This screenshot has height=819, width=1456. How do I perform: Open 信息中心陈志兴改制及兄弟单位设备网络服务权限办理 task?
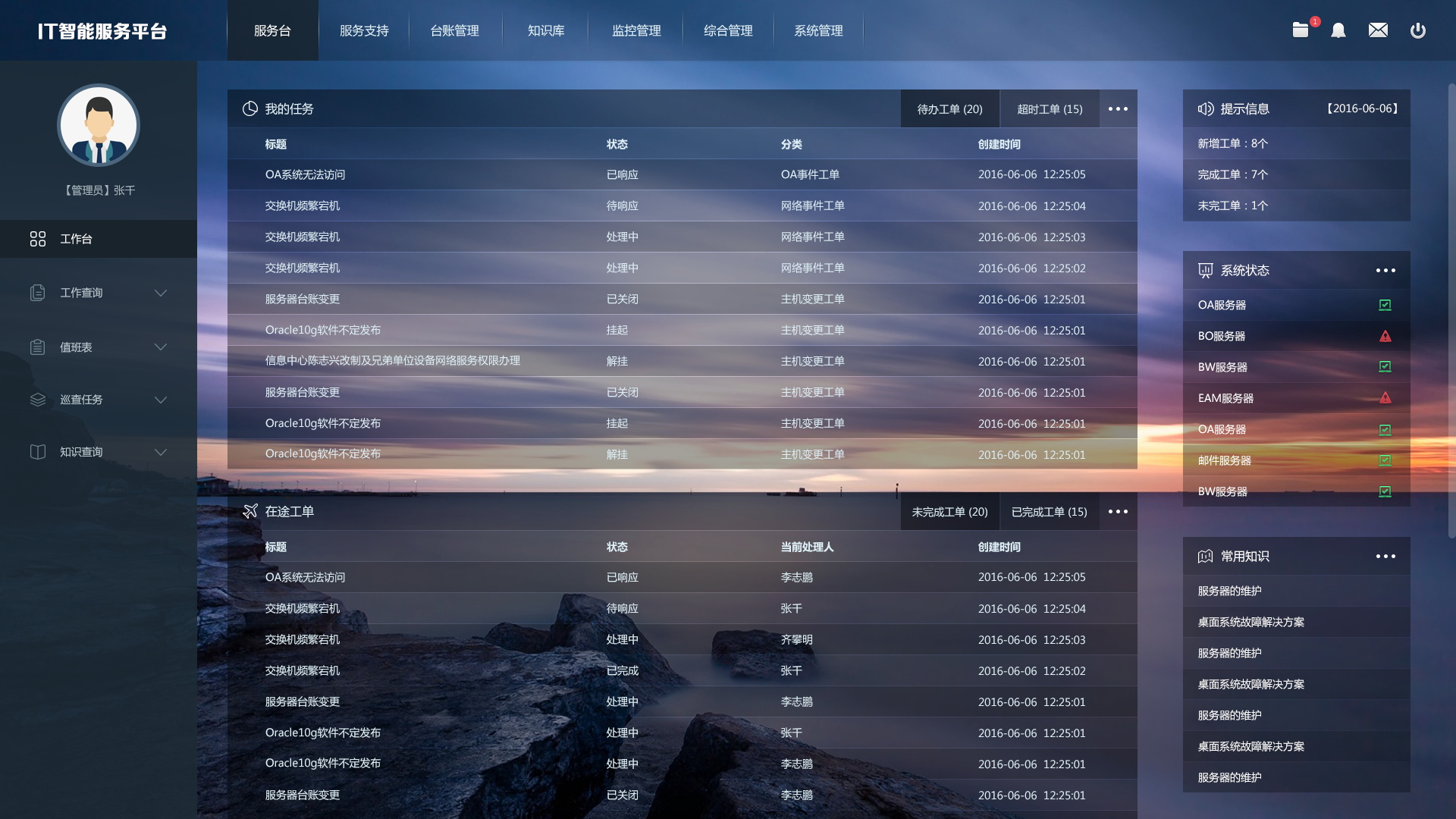click(393, 361)
